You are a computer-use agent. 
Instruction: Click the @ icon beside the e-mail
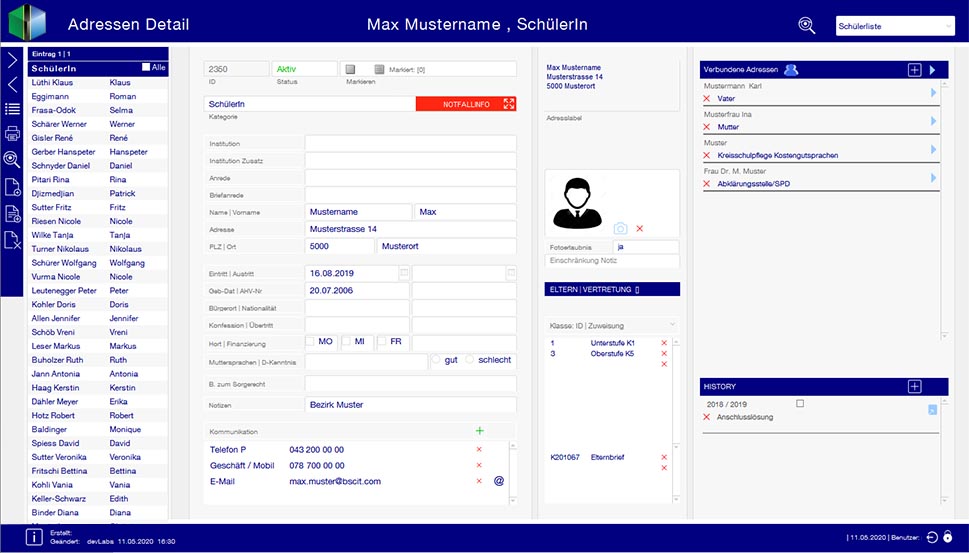tap(498, 481)
